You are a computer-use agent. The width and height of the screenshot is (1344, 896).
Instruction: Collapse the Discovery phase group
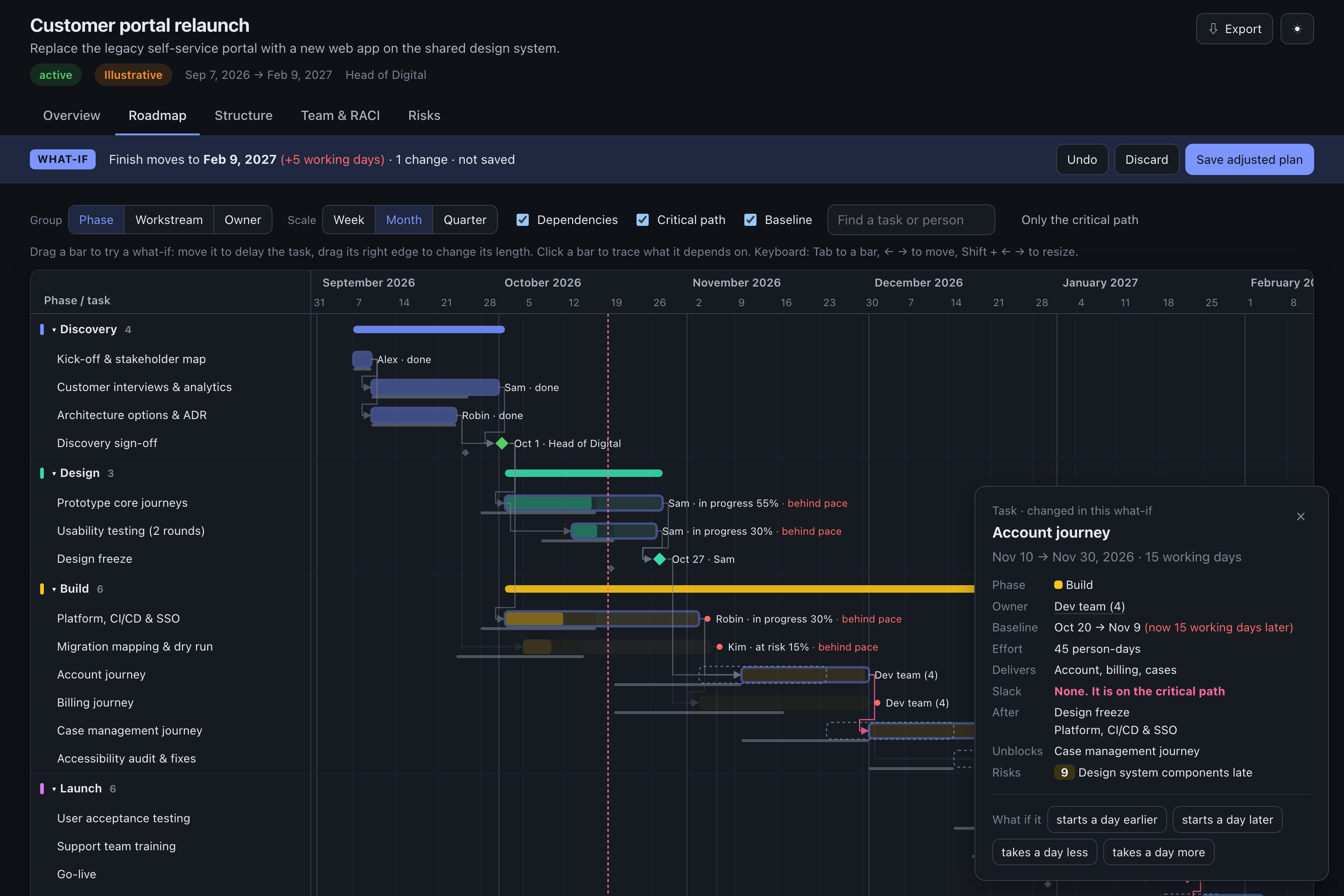point(54,330)
